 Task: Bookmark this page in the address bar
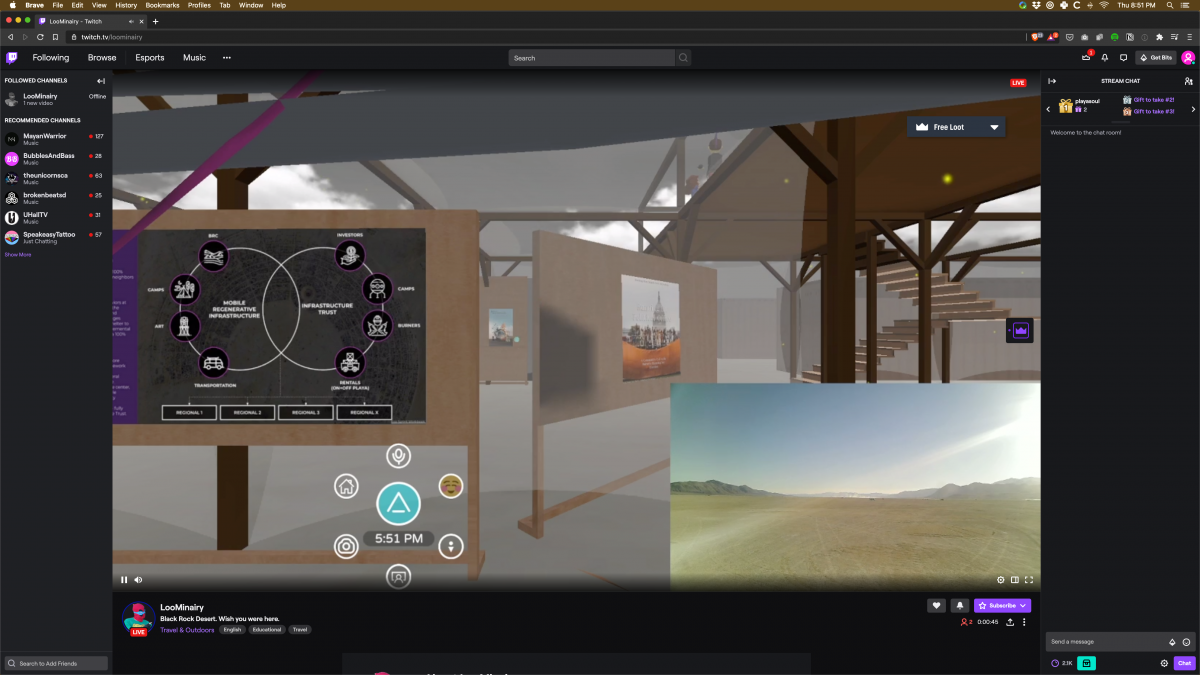[55, 37]
